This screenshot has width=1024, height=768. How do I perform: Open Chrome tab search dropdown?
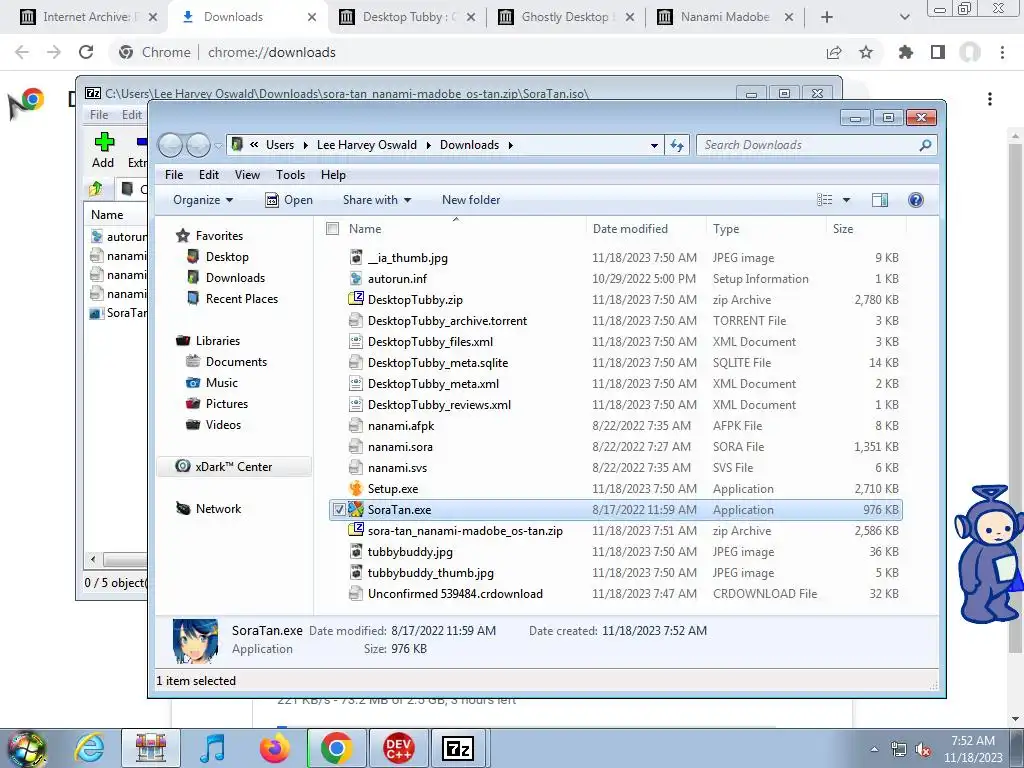coord(904,17)
